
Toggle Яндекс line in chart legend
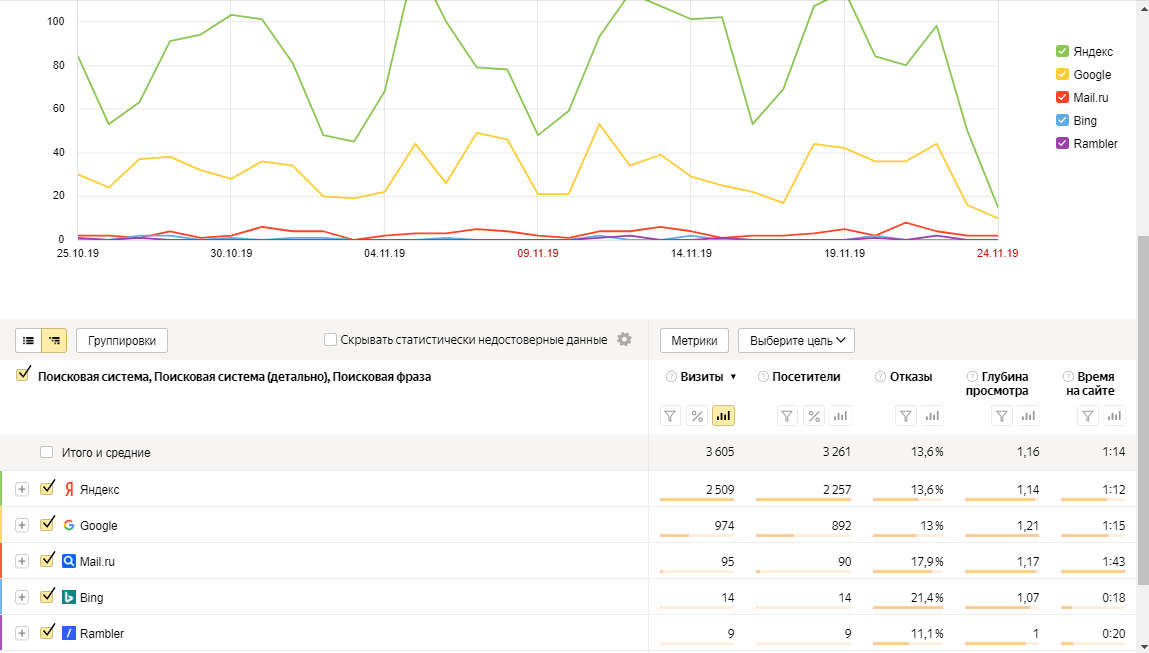coord(1063,51)
